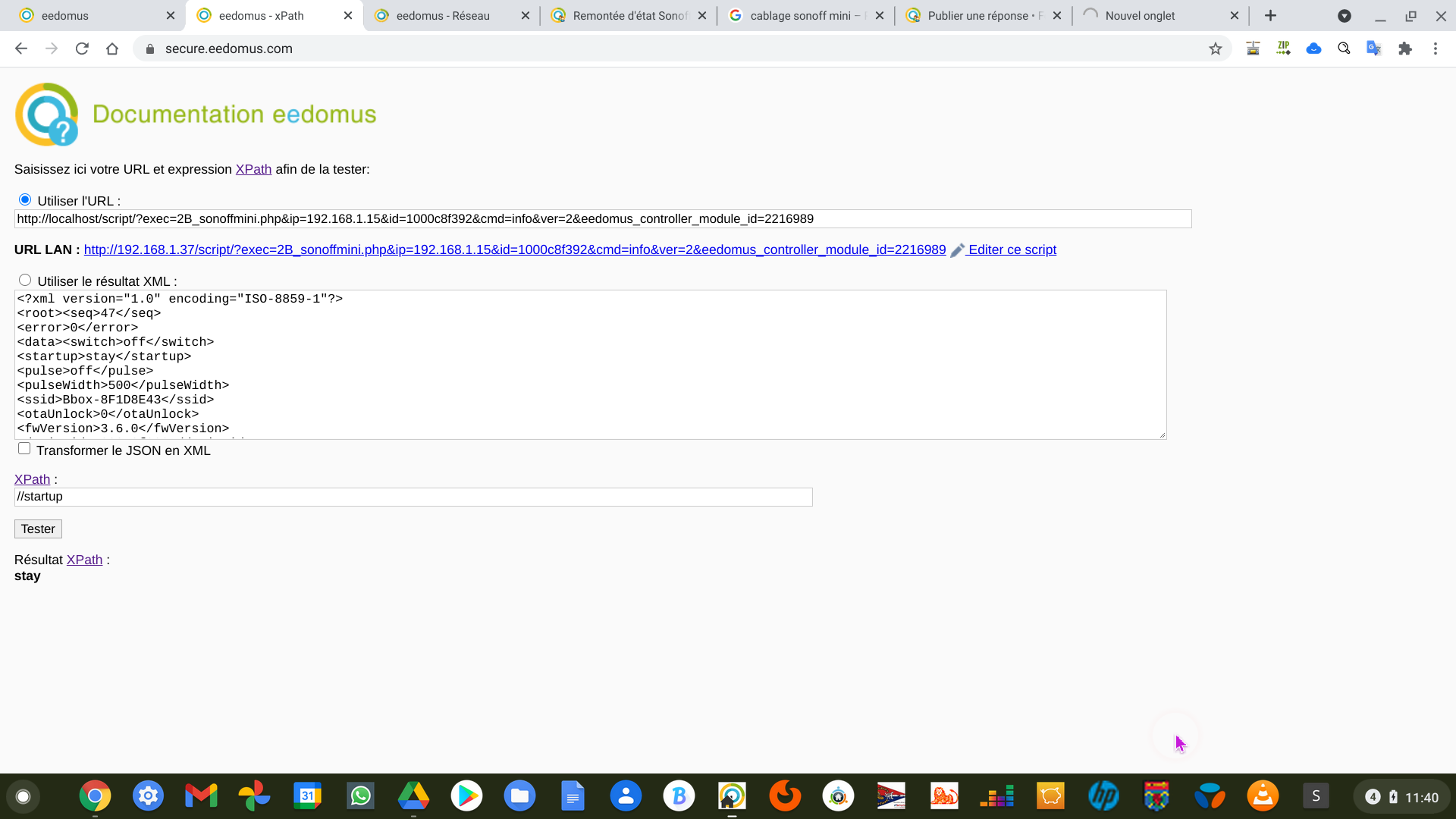
Task: Open Google Docs from shelf
Action: pyautogui.click(x=573, y=796)
